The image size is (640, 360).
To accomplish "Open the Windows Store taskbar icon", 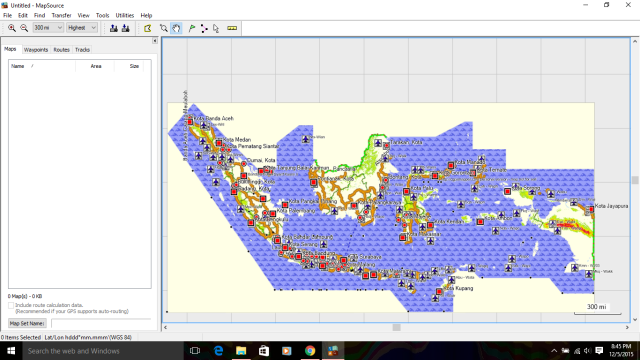I will (264, 351).
